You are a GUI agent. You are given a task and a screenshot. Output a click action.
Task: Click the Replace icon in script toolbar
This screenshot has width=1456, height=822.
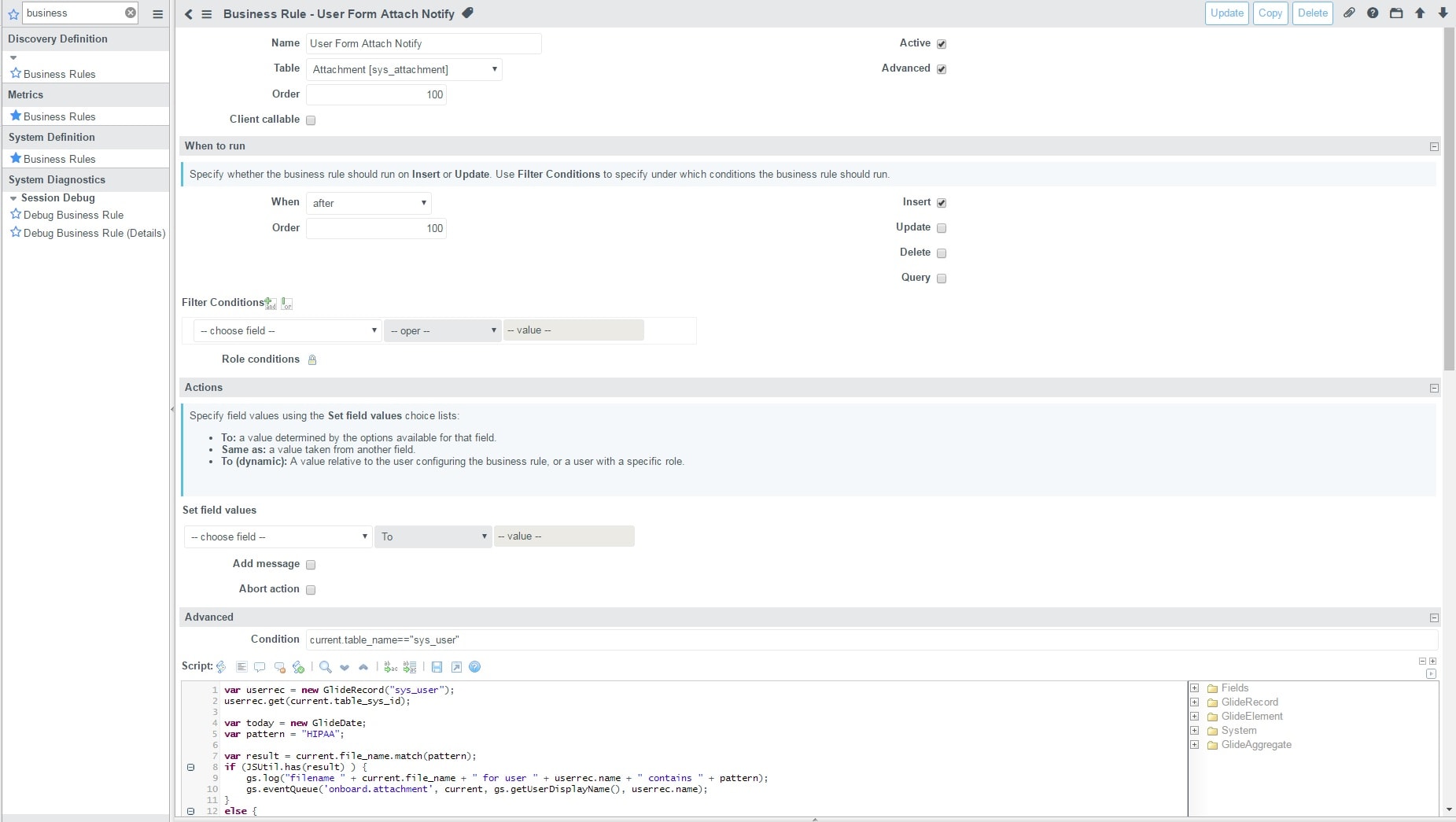(x=390, y=667)
